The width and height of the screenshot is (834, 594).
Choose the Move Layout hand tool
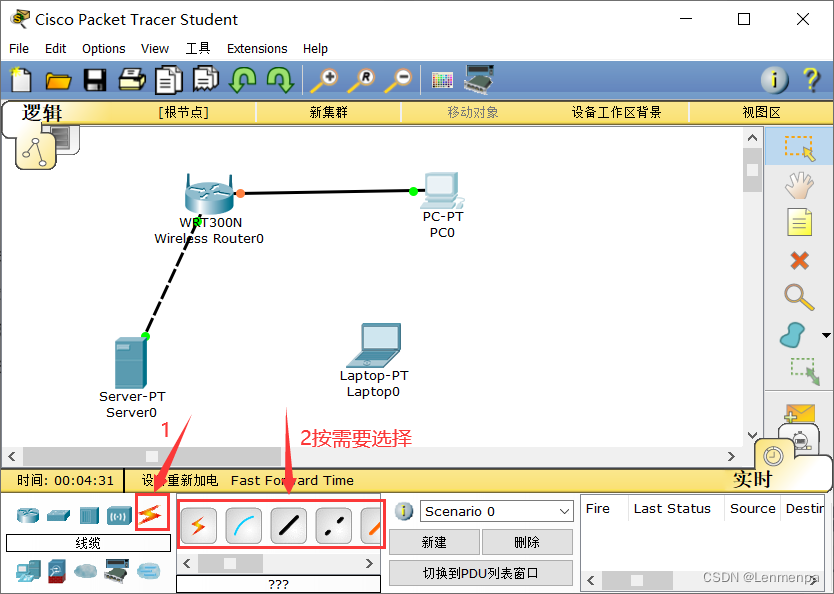[x=799, y=185]
